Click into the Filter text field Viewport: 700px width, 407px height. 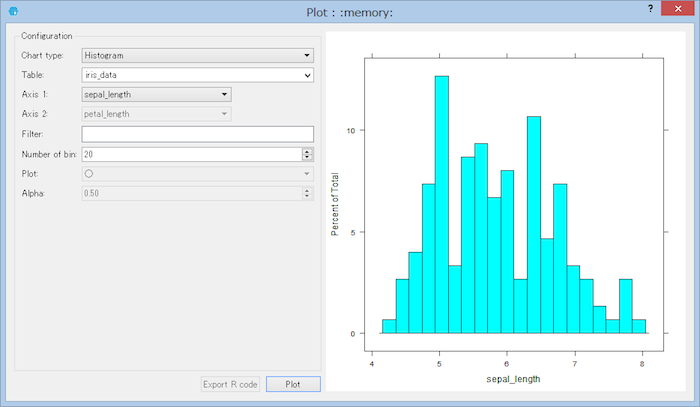pos(197,134)
